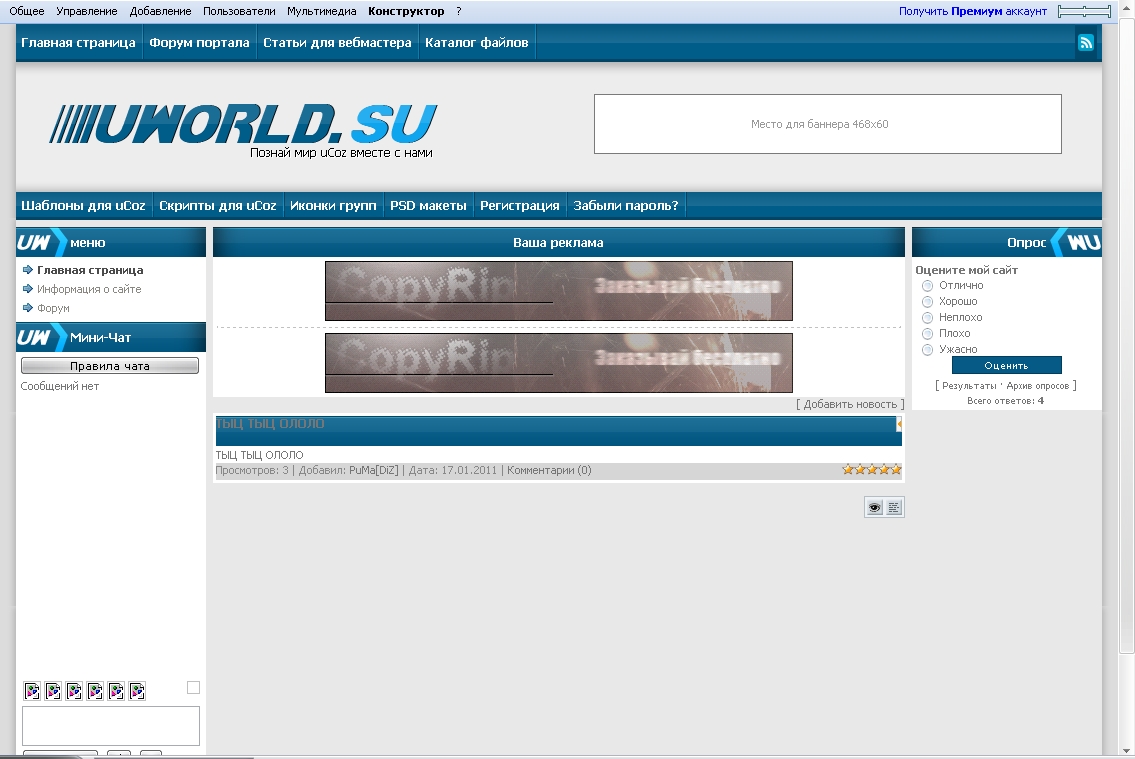
Task: Click the lower CopyRip advertisement banner
Action: [x=559, y=362]
